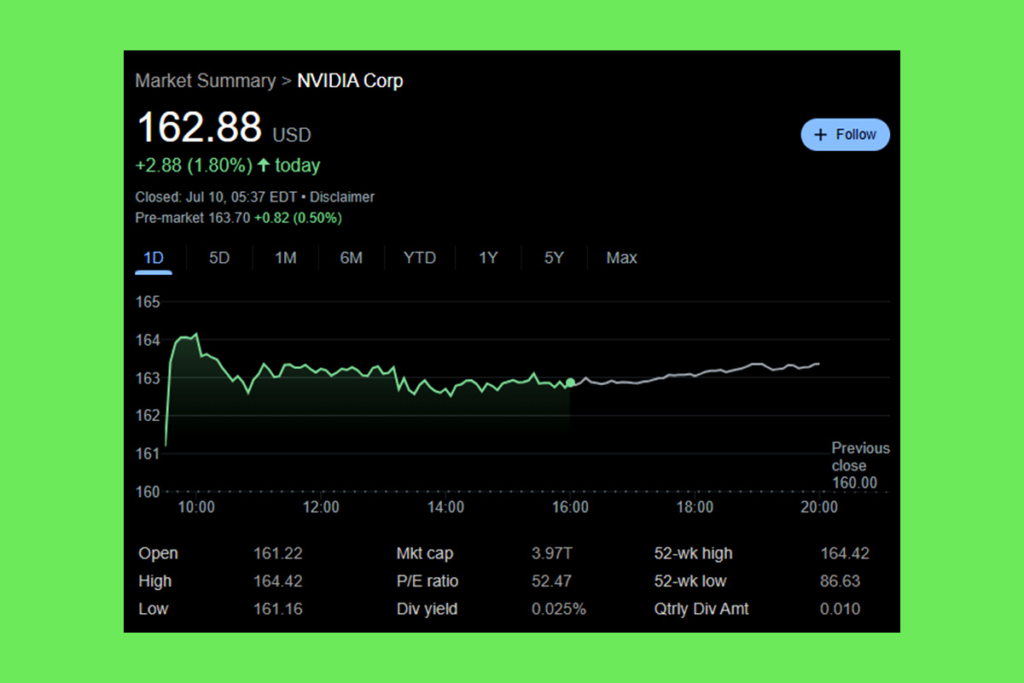Screen dimensions: 1024x683
Task: Click the plus icon on Follow
Action: click(821, 134)
